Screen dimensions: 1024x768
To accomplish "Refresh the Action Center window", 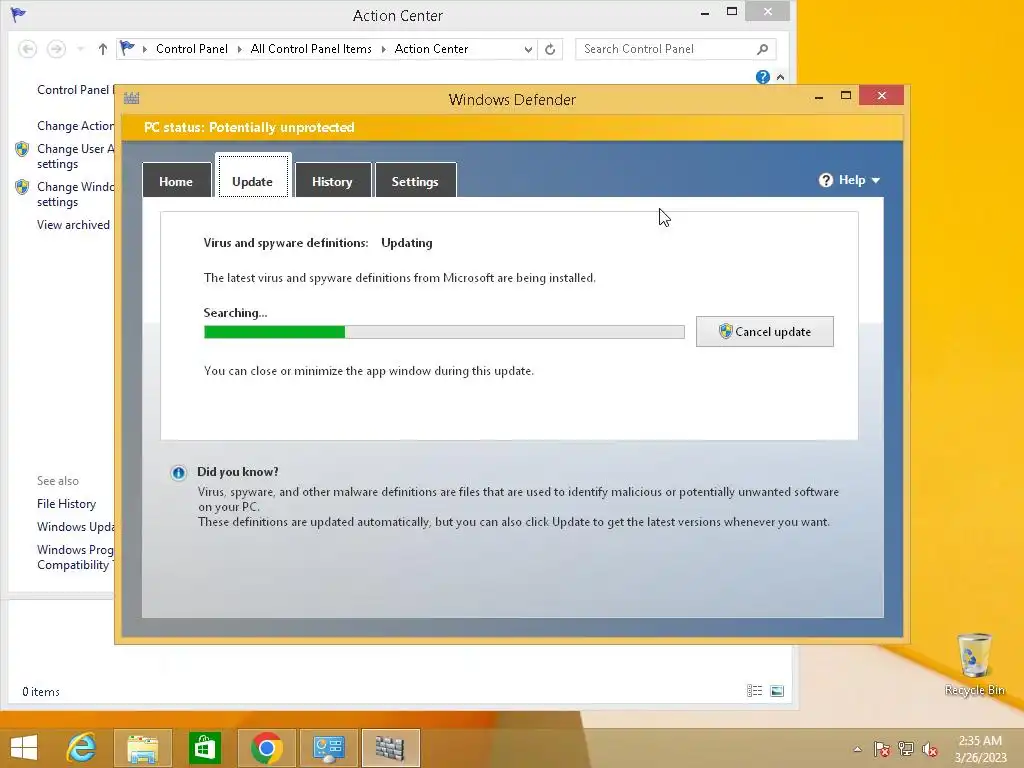I will tap(551, 50).
